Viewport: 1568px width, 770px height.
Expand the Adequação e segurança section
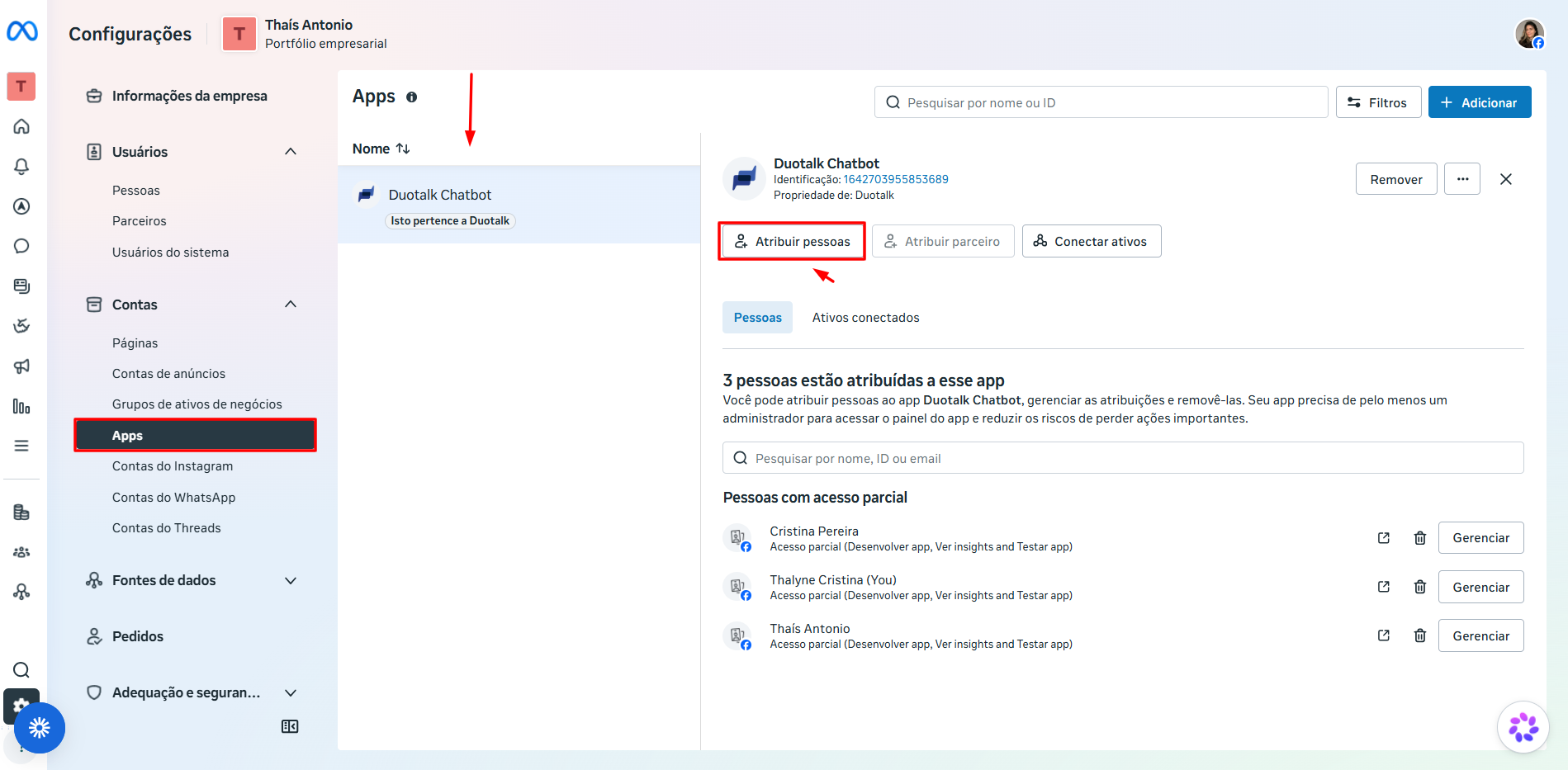coord(291,692)
